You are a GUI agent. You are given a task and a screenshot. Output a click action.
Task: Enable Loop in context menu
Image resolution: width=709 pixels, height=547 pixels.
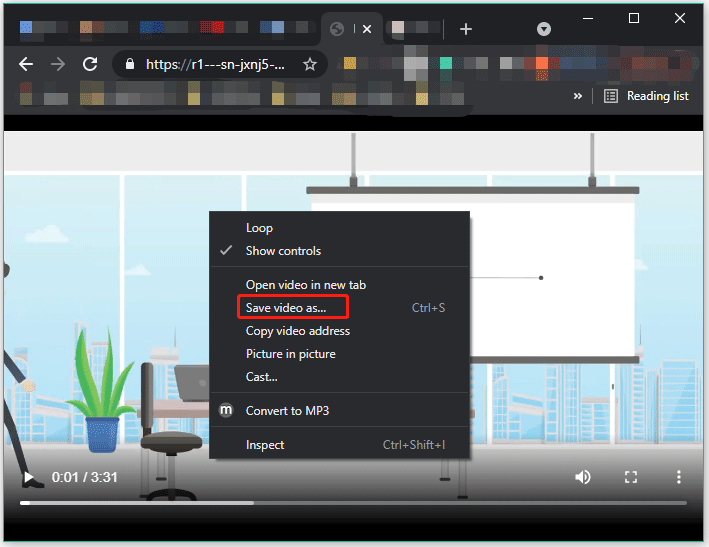pos(259,228)
